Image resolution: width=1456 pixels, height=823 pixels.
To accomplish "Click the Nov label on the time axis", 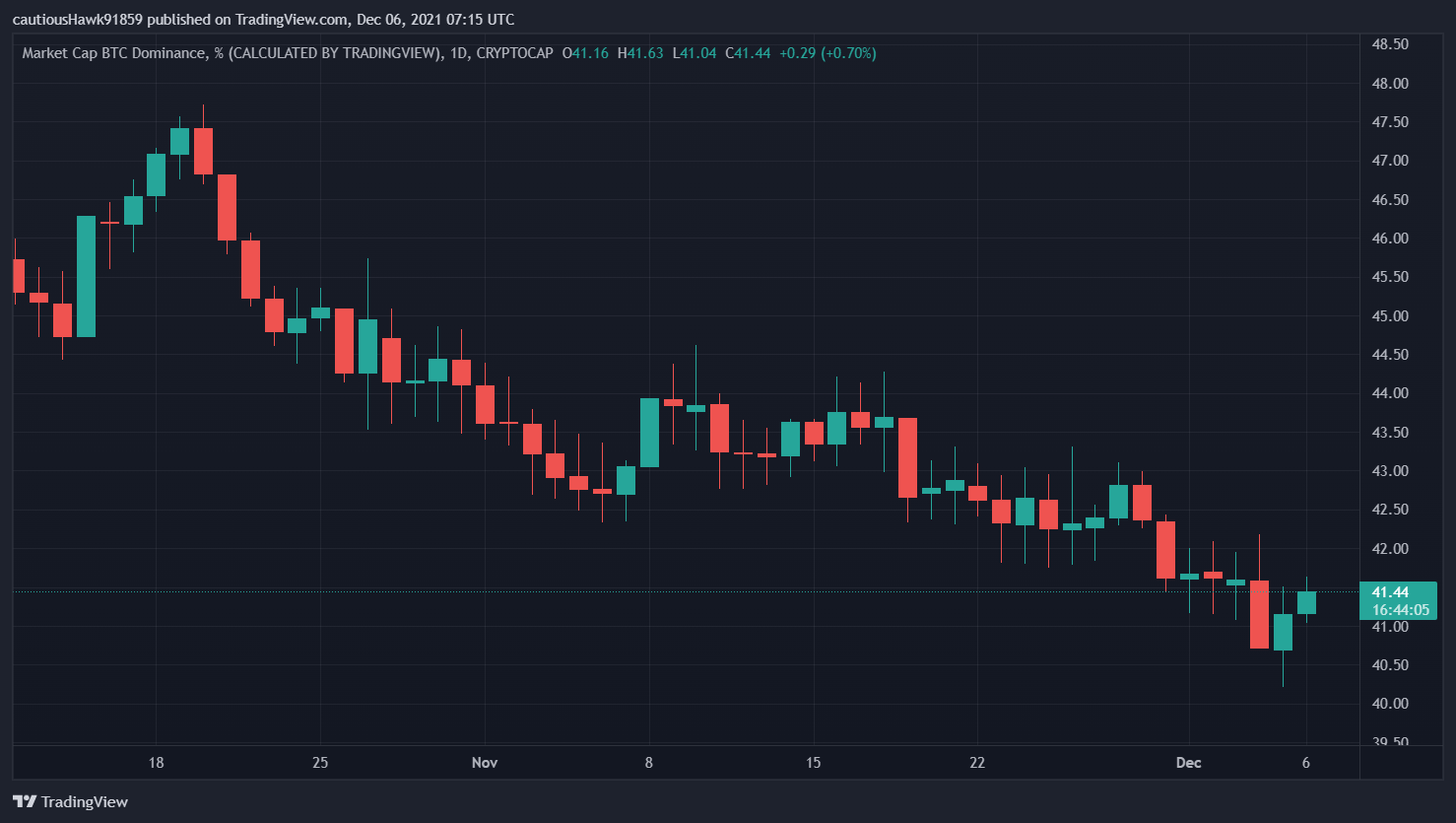I will coord(484,762).
